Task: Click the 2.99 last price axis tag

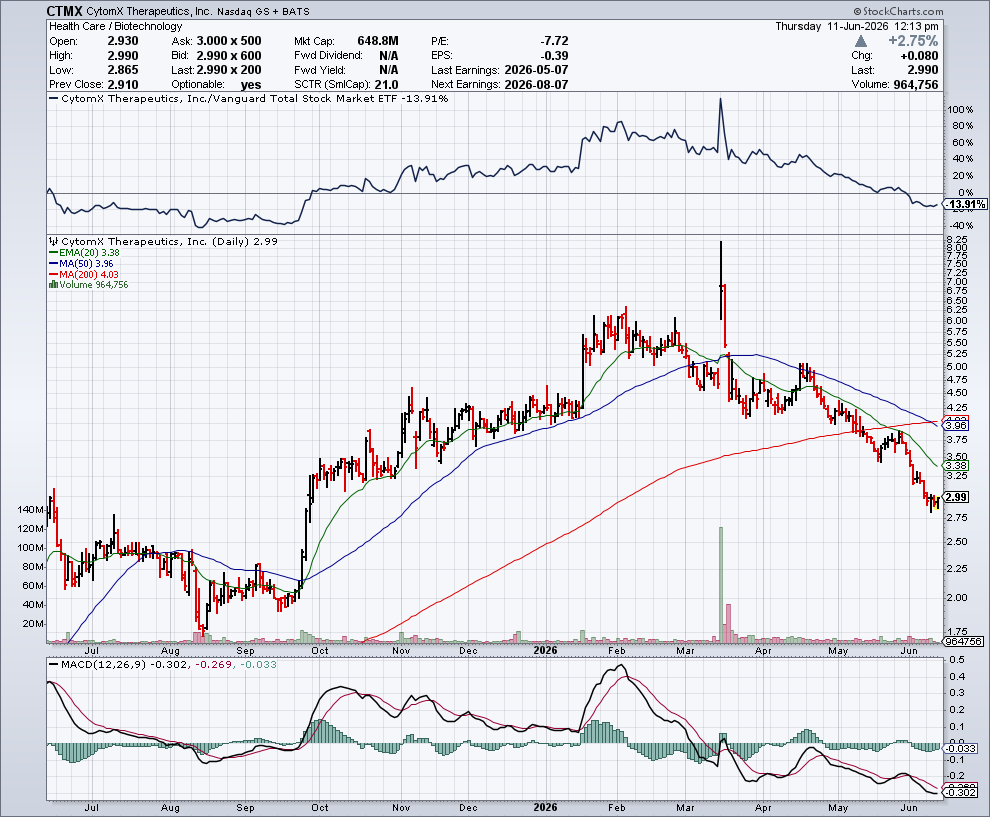Action: tap(957, 497)
